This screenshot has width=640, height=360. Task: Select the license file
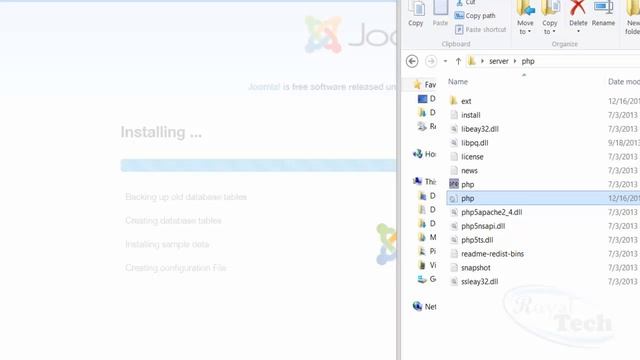pos(472,157)
